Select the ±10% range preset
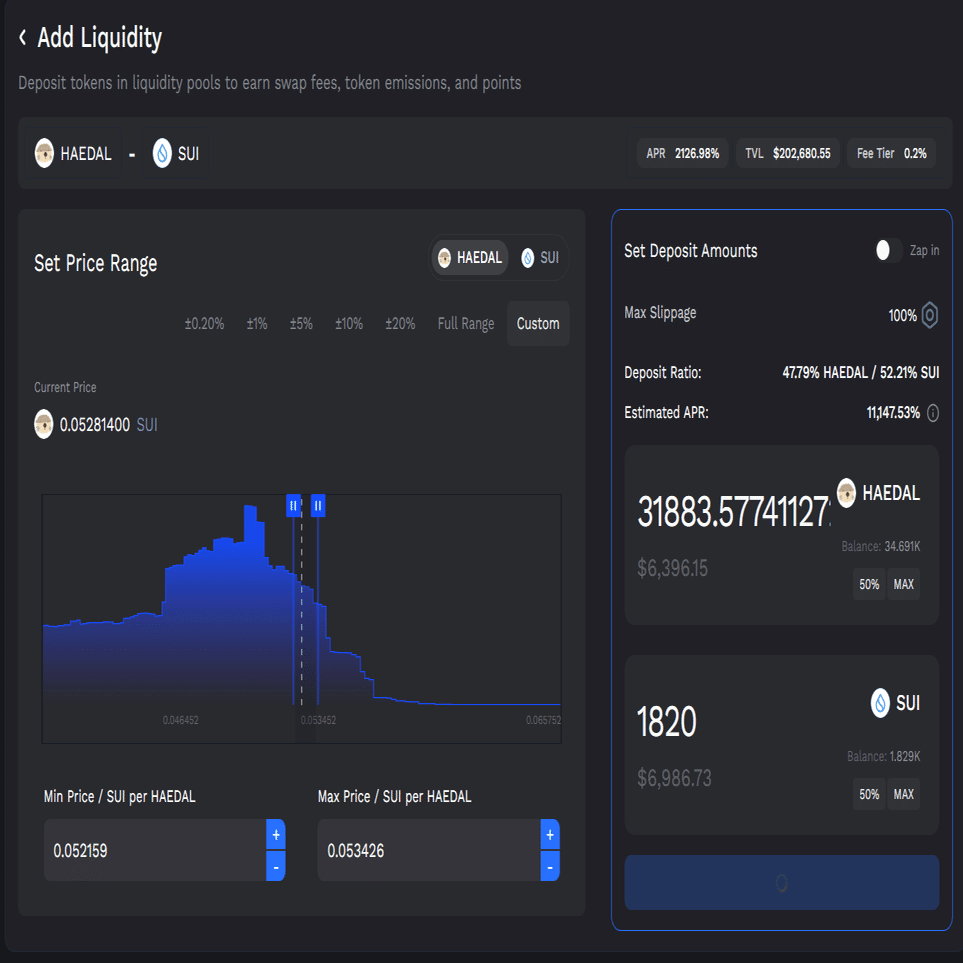963x963 pixels. [349, 324]
